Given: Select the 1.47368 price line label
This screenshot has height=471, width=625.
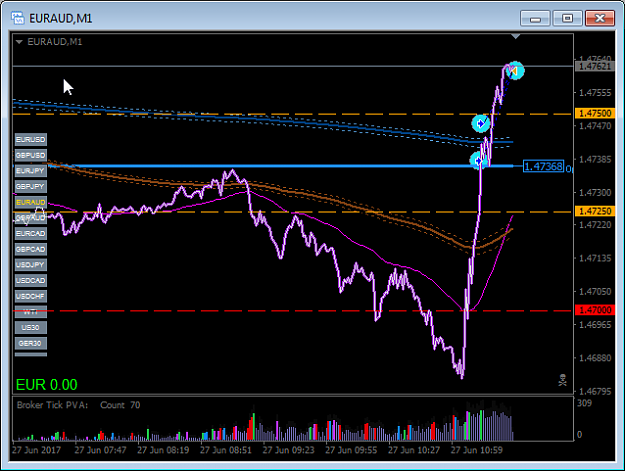Looking at the screenshot, I should 543,166.
